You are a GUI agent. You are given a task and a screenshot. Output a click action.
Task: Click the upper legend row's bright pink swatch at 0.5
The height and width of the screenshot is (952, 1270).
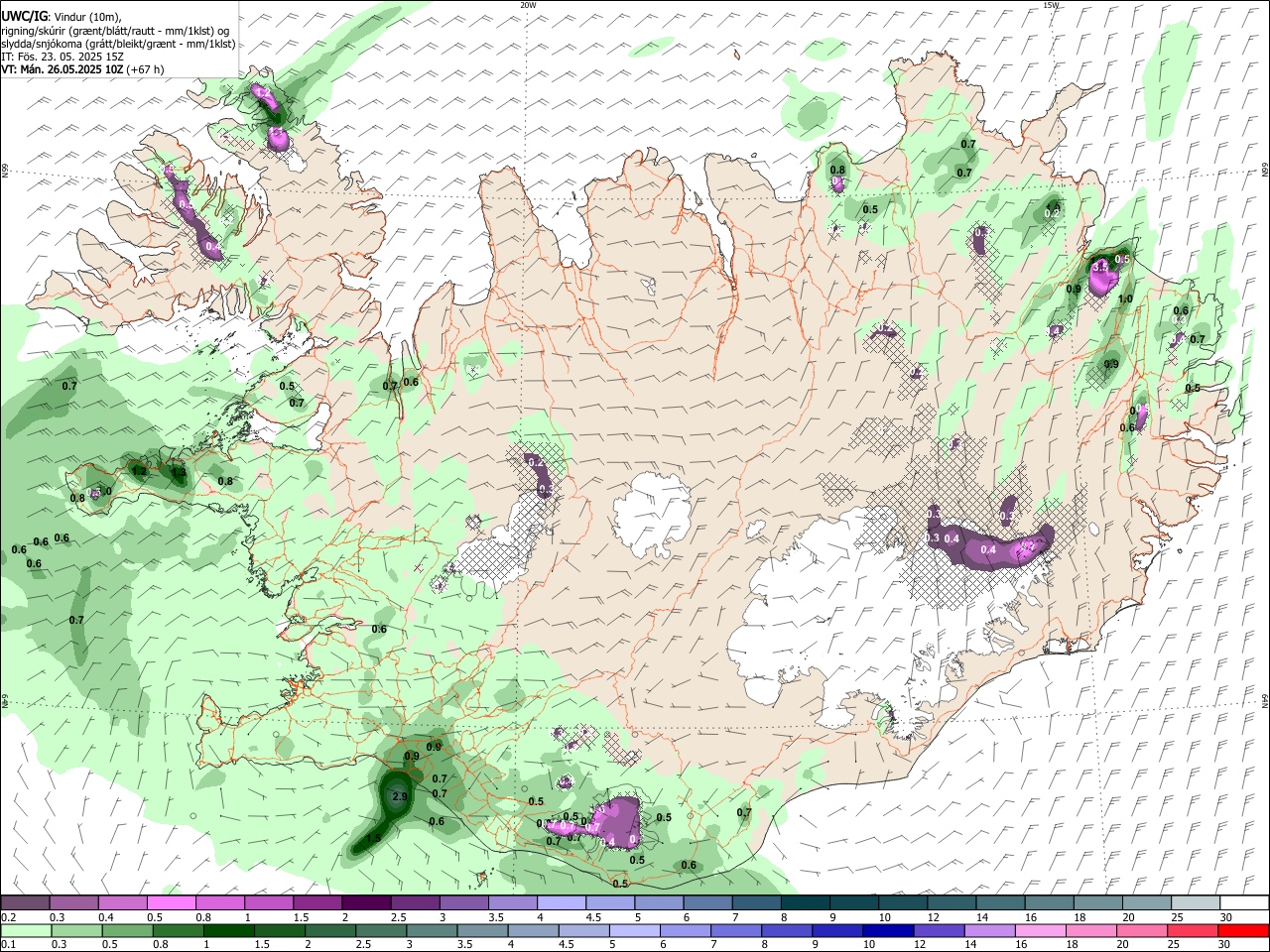[x=171, y=903]
